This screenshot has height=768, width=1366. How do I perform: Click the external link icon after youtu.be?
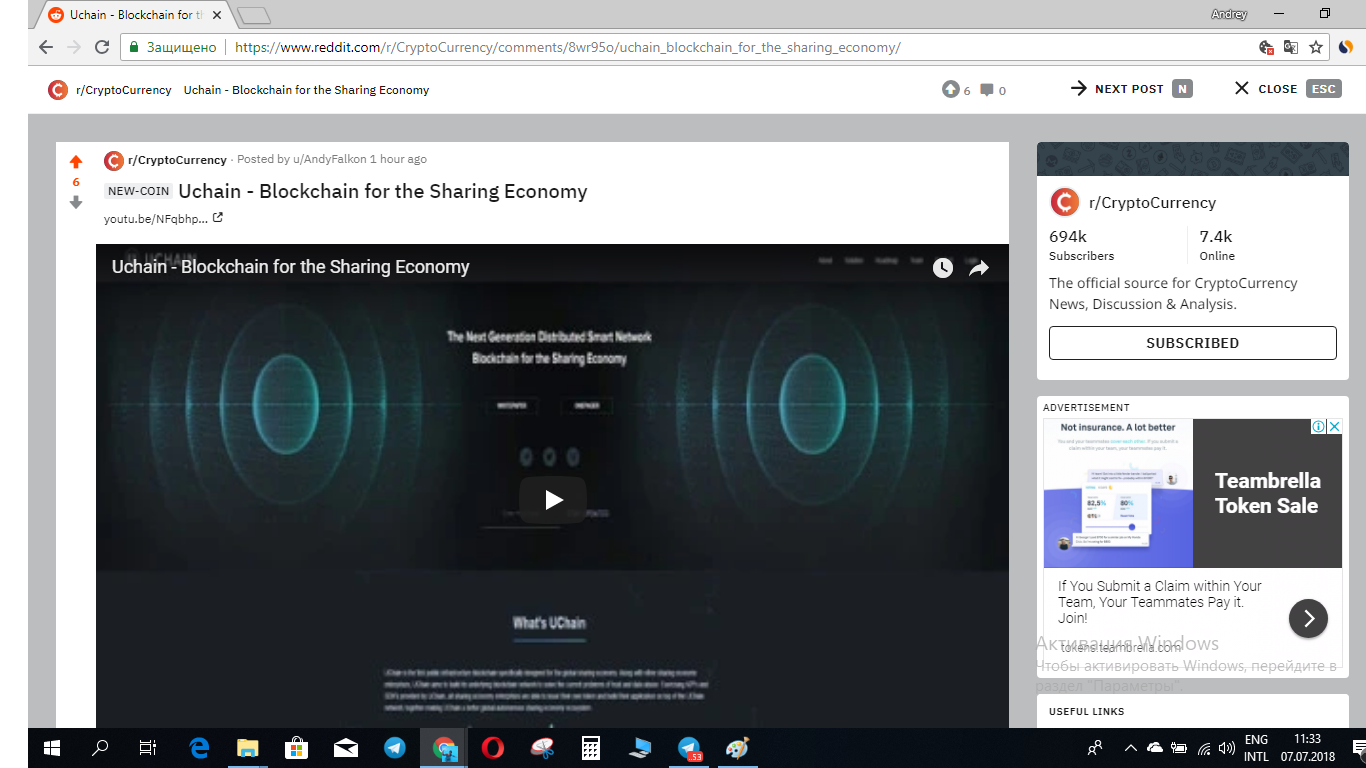(x=218, y=218)
